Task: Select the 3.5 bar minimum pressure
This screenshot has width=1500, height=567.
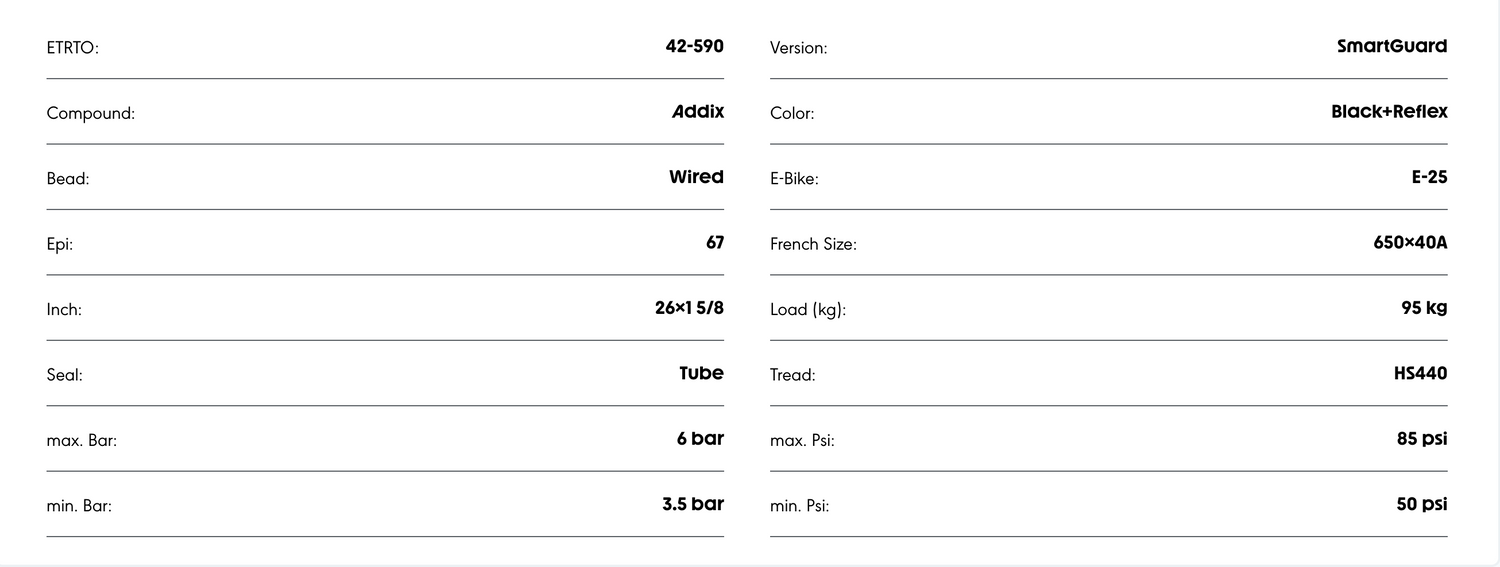Action: tap(692, 504)
